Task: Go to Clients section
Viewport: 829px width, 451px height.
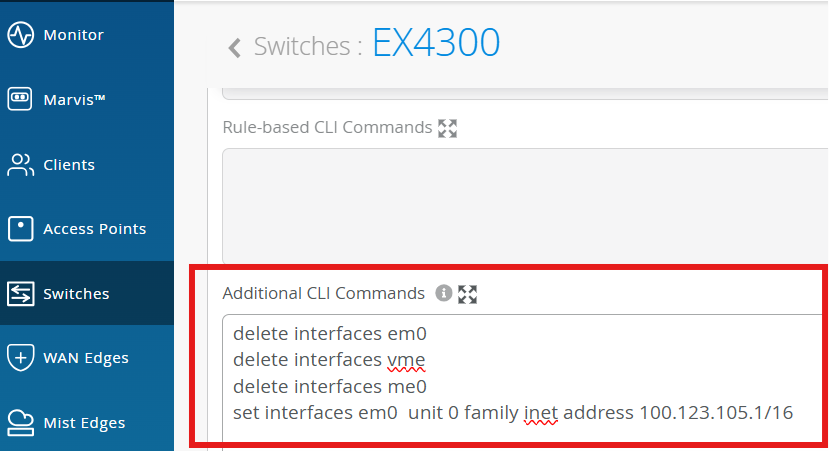Action: [x=69, y=164]
